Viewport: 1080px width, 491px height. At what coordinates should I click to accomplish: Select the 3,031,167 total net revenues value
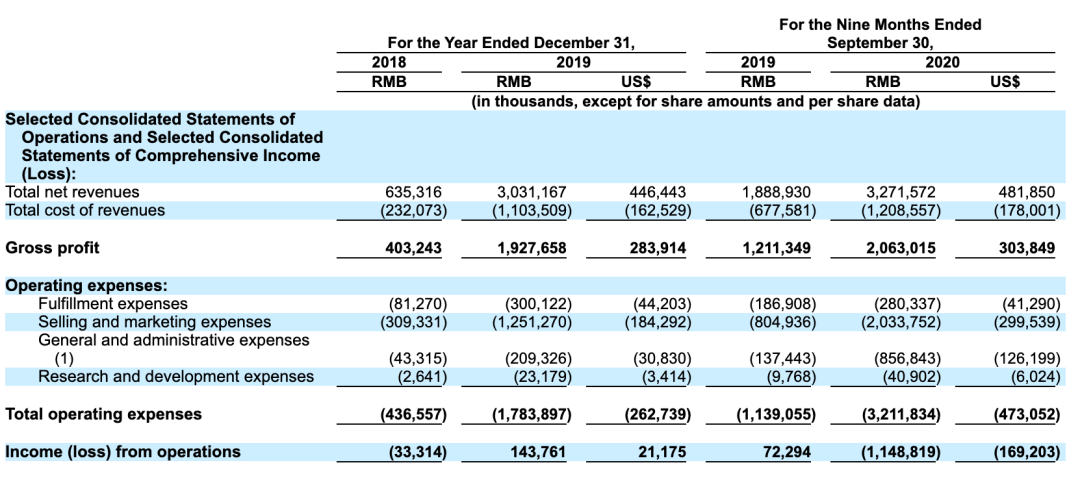pyautogui.click(x=532, y=192)
